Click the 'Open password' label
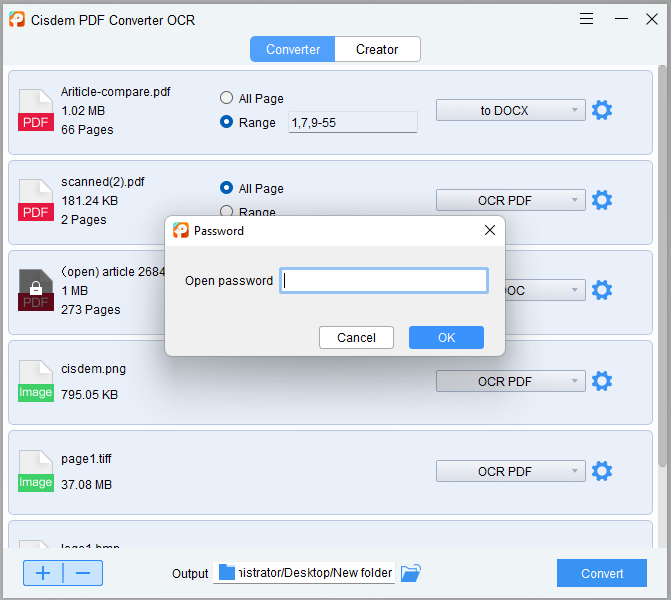The image size is (671, 600). pyautogui.click(x=229, y=281)
